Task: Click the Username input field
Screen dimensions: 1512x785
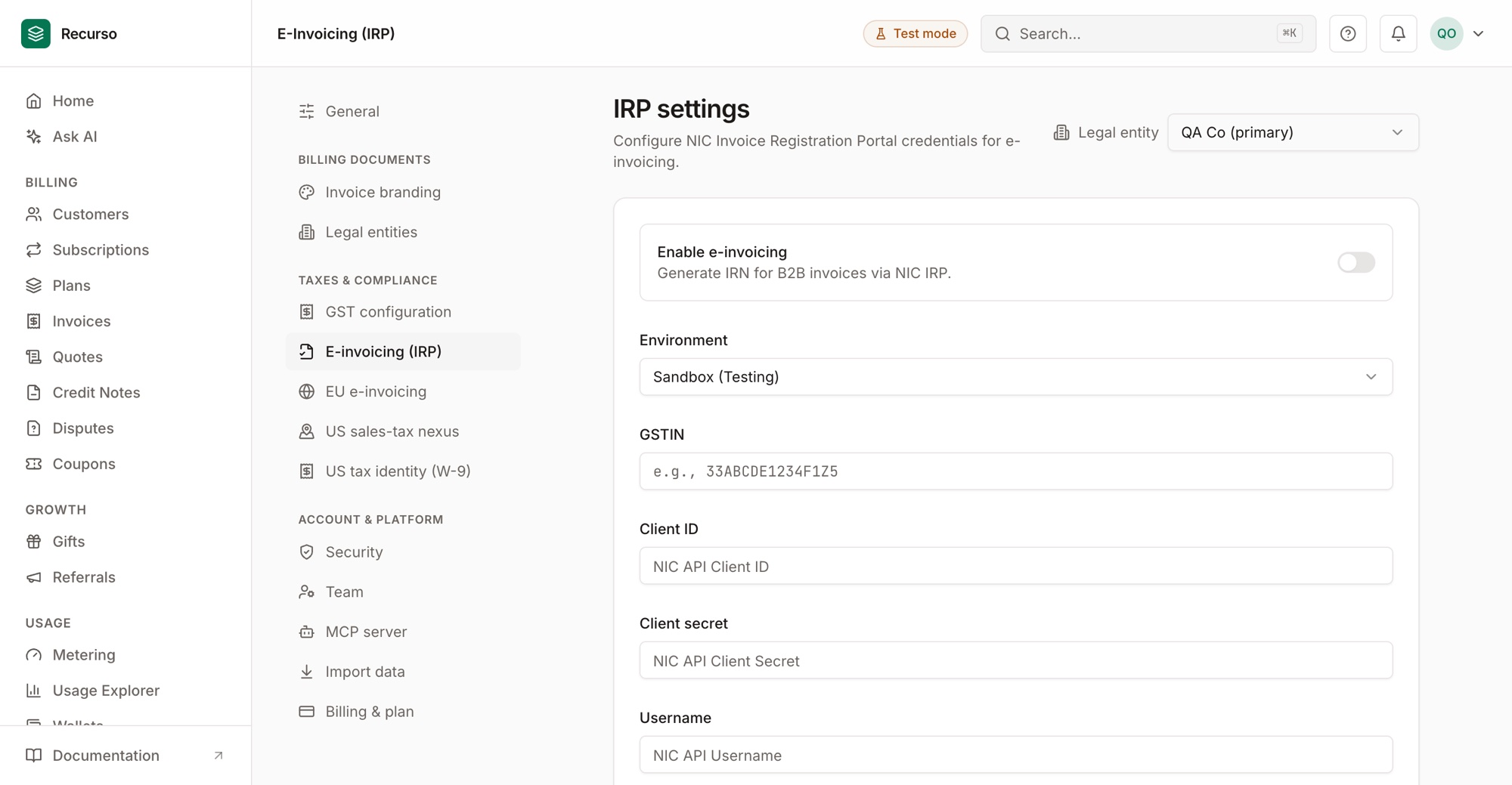Action: 1015,755
